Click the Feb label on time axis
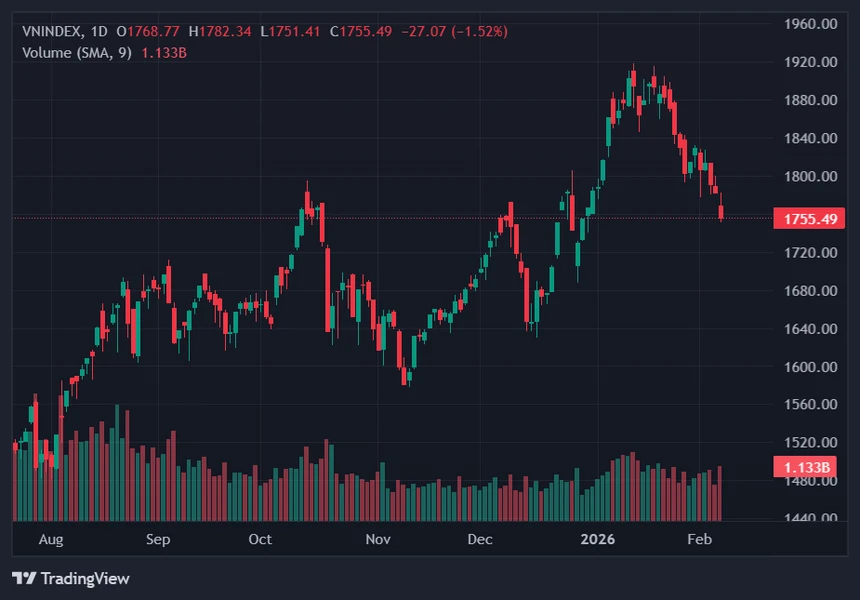Image resolution: width=860 pixels, height=600 pixels. 700,540
